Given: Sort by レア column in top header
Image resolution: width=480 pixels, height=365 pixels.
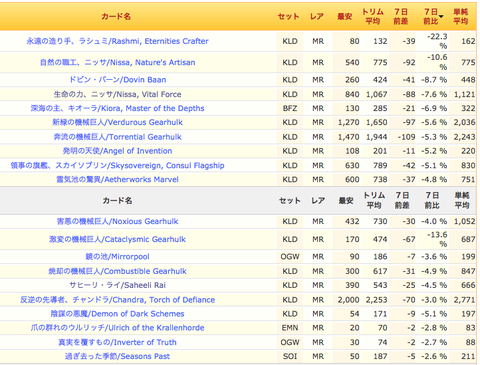Looking at the screenshot, I should (317, 16).
